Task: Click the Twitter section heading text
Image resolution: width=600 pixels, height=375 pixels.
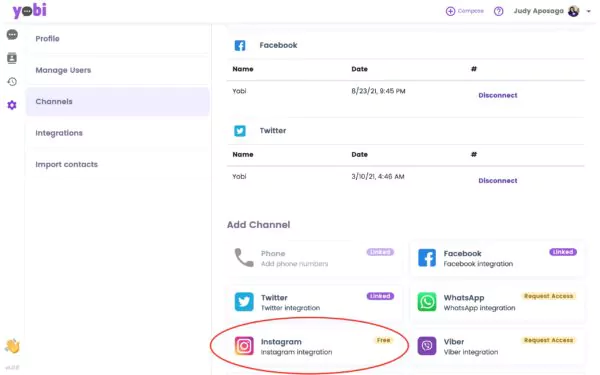Action: [273, 130]
